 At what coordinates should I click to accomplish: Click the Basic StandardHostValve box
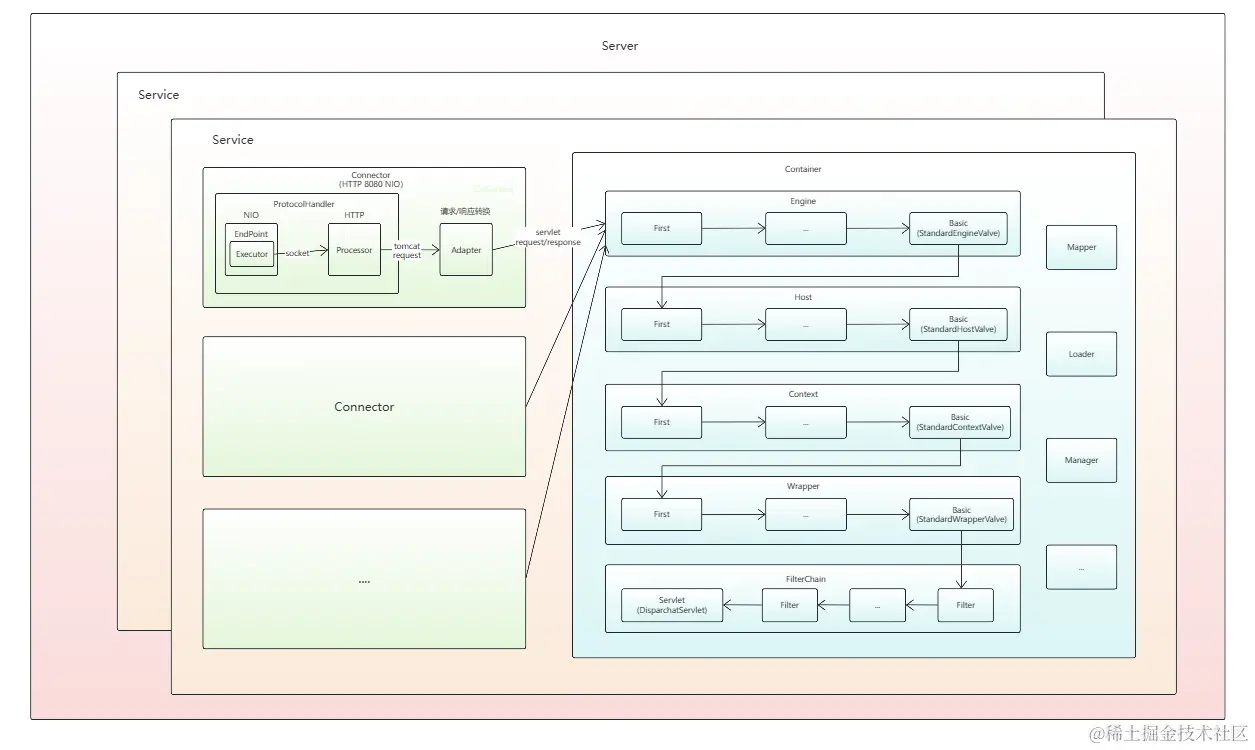click(x=959, y=324)
